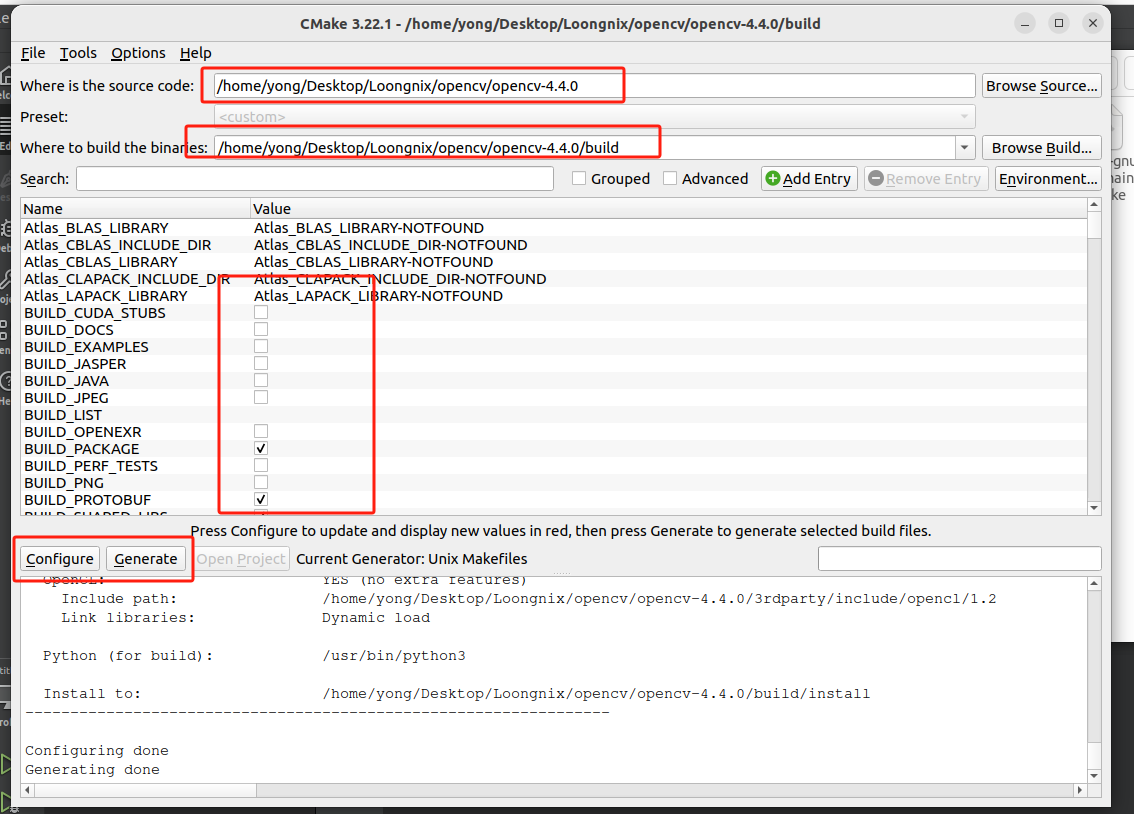The image size is (1134, 814).
Task: Close the CMake window
Action: coord(1093,23)
